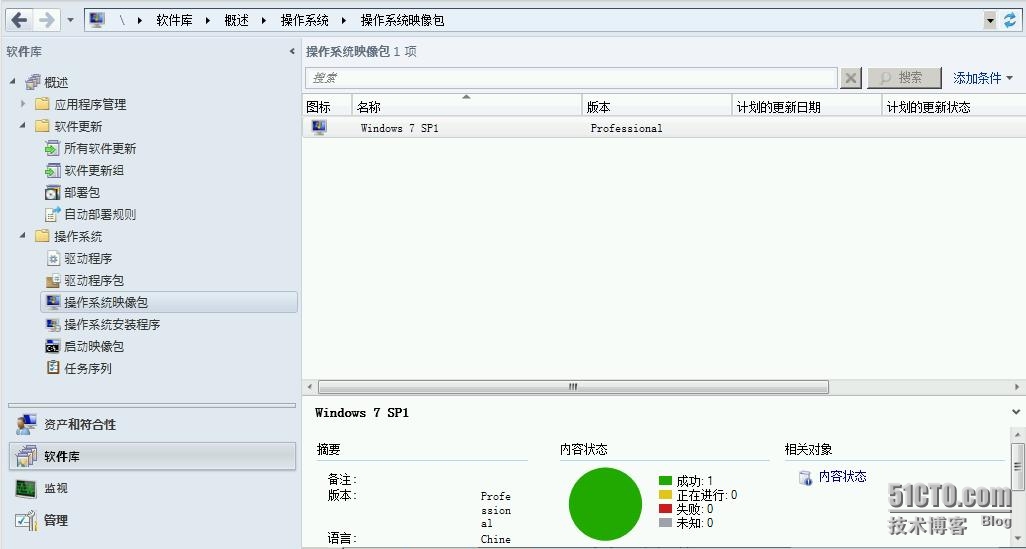The height and width of the screenshot is (549, 1026).
Task: Open the 内容状态 related object link
Action: [x=842, y=476]
